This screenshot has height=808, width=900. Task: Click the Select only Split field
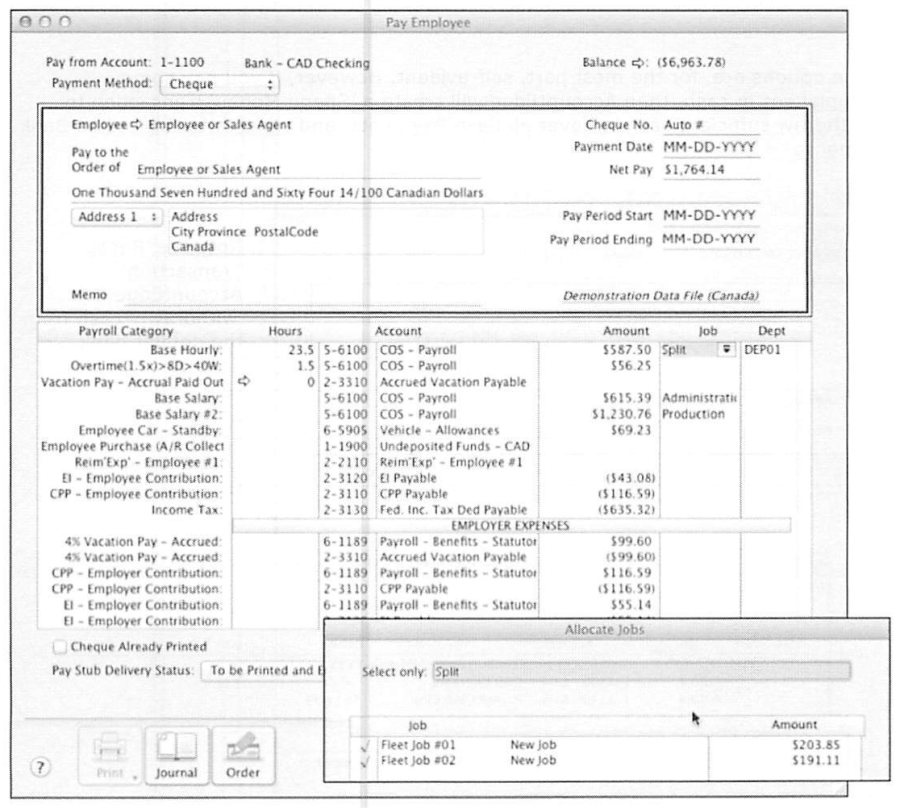coord(641,671)
